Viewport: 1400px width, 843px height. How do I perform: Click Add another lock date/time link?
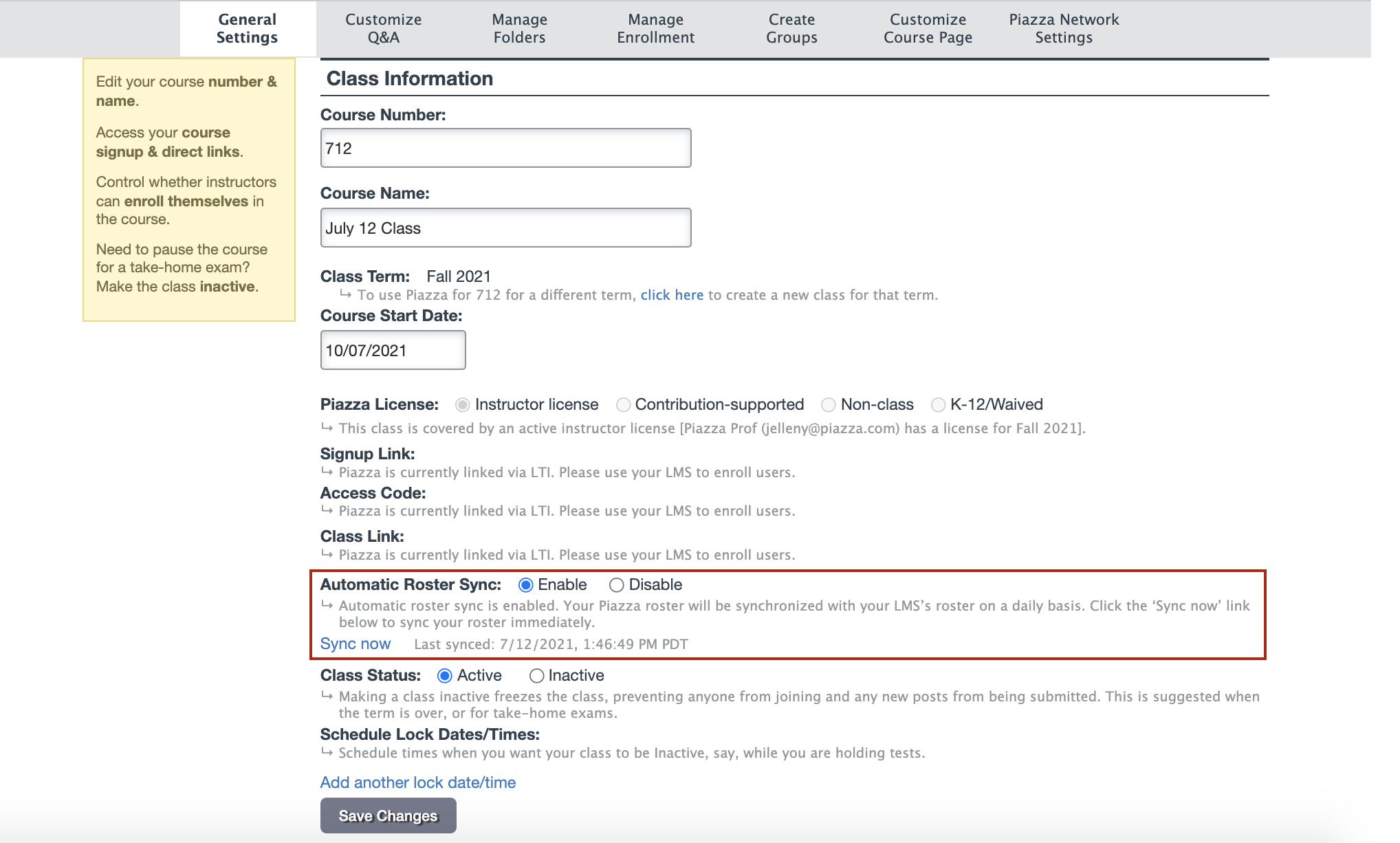point(418,782)
